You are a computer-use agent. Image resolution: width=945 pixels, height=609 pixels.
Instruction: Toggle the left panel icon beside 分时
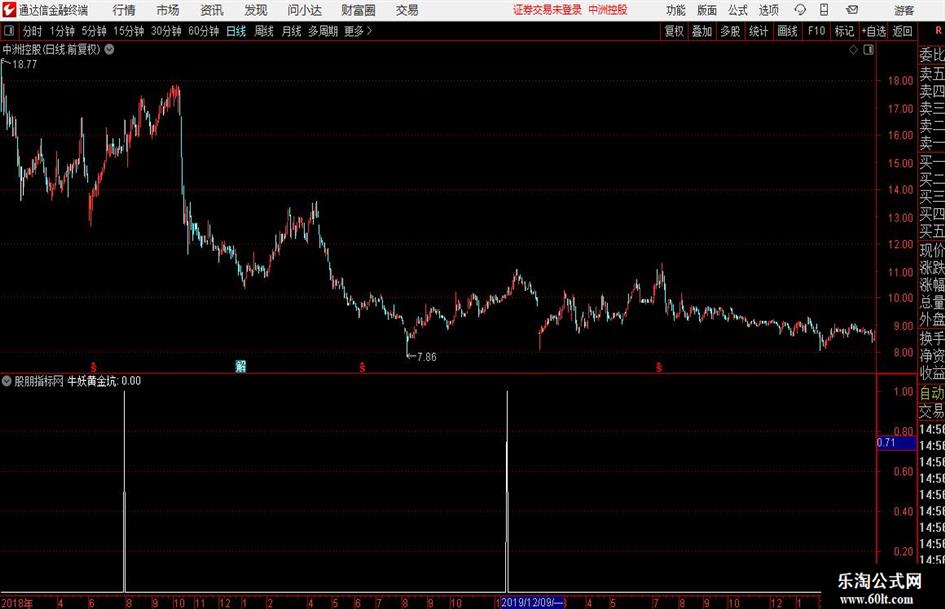coord(9,31)
